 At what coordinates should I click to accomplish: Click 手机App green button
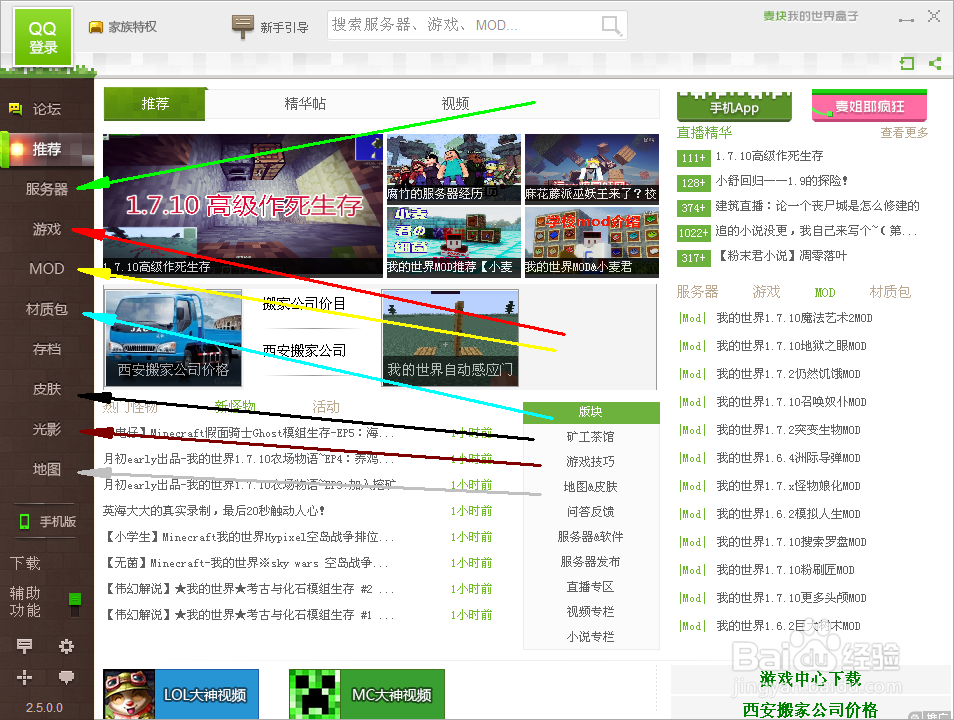pos(734,107)
